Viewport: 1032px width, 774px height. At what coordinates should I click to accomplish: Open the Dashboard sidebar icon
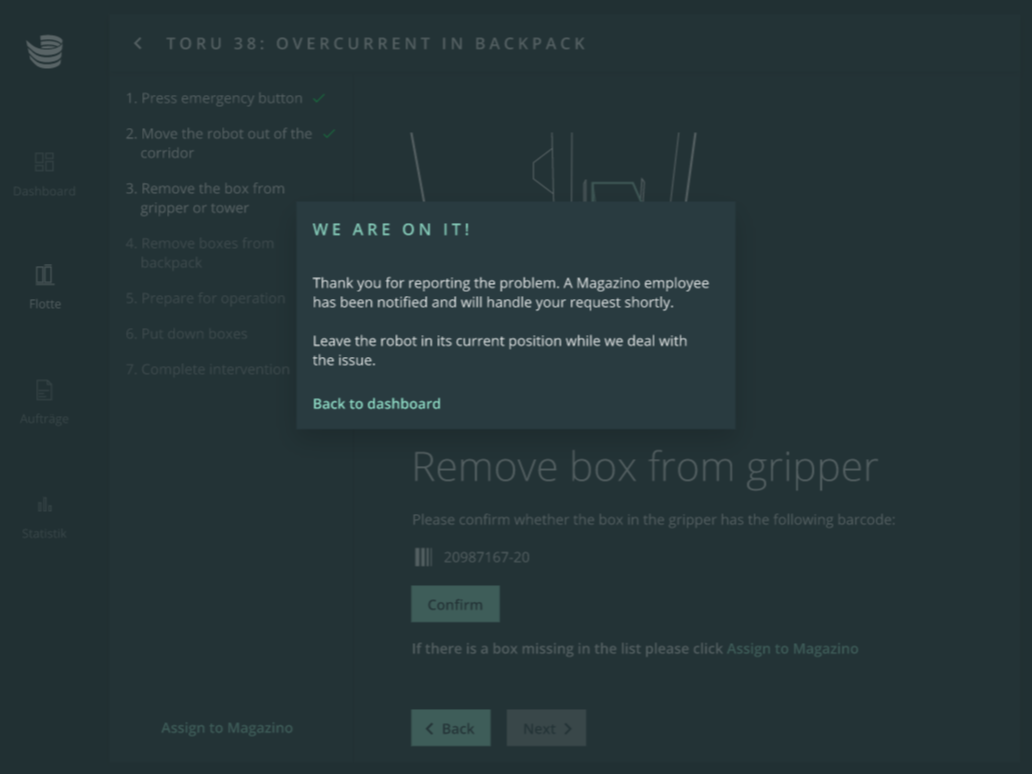[x=44, y=162]
